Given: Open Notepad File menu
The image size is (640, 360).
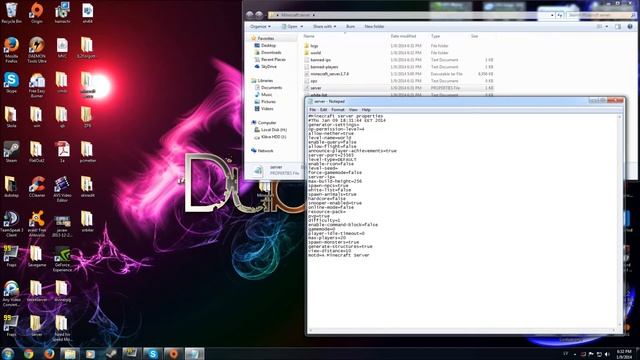Looking at the screenshot, I should point(313,110).
